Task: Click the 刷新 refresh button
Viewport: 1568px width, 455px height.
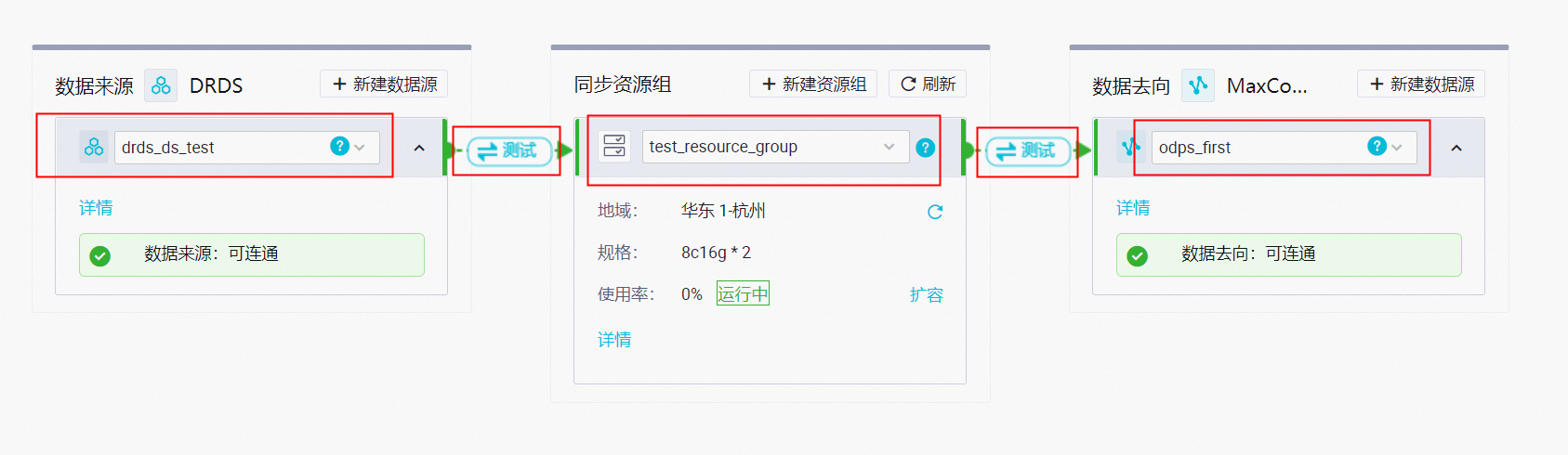Action: tap(928, 84)
